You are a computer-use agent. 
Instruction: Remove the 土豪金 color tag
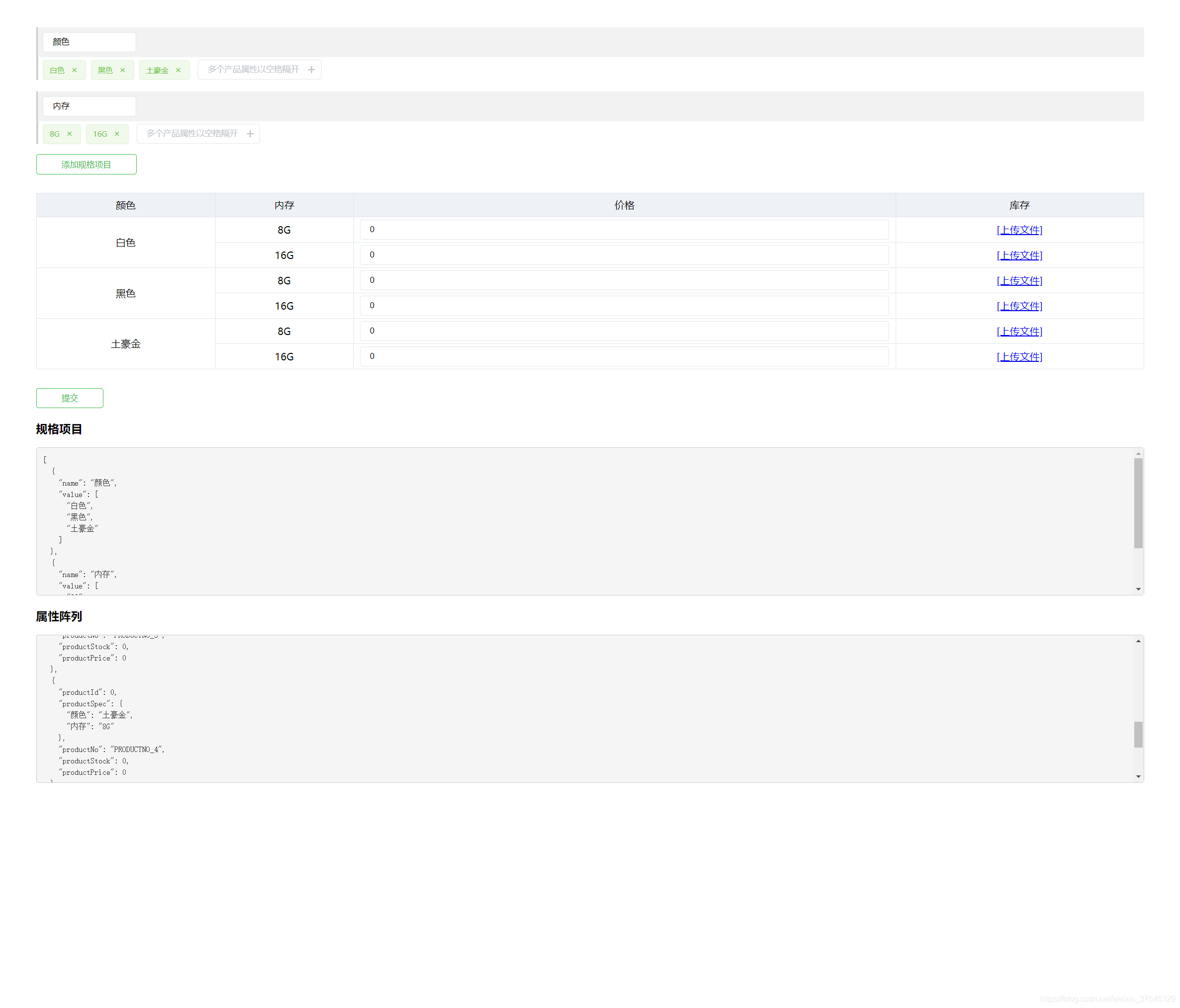pos(178,70)
